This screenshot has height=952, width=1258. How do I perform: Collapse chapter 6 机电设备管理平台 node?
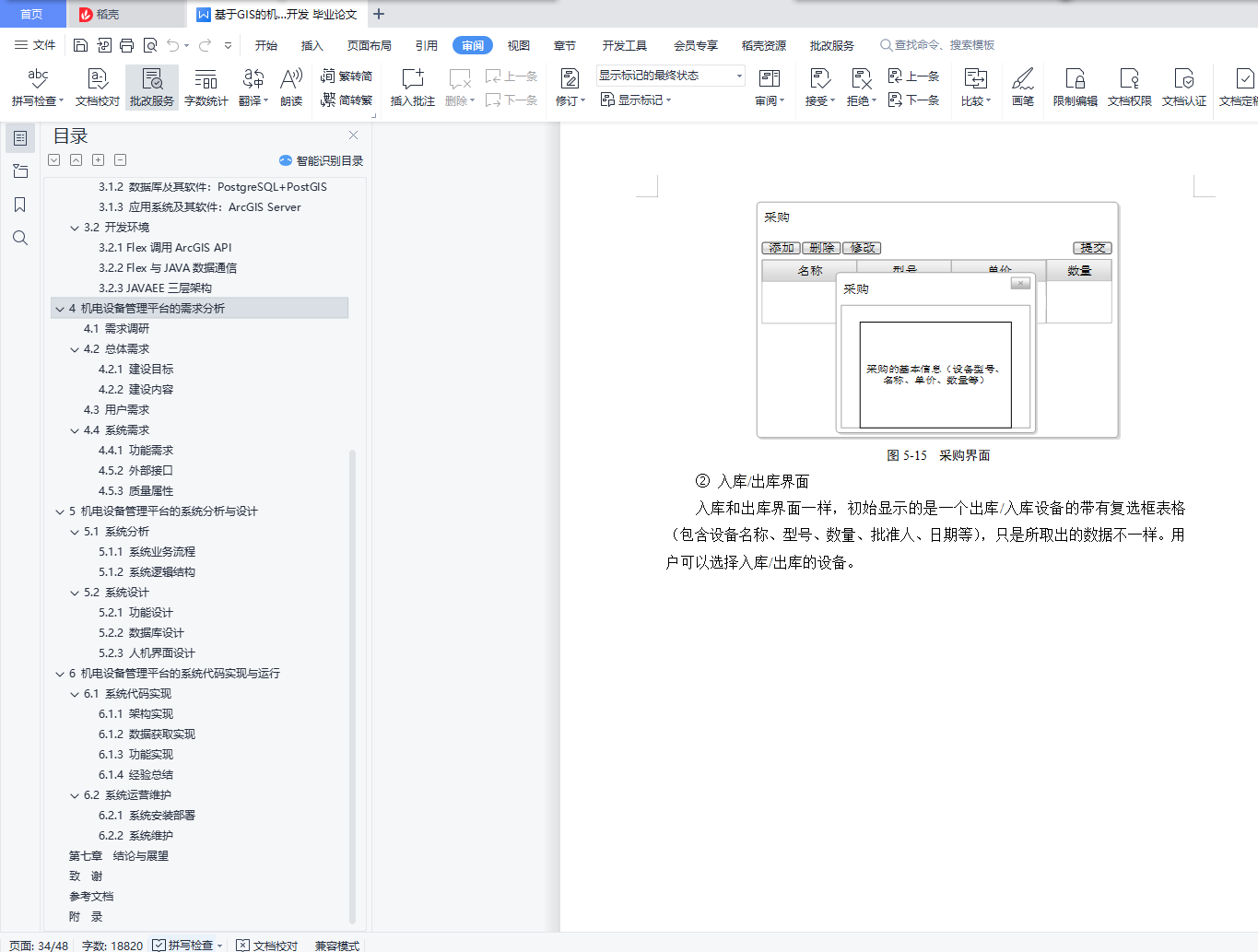click(60, 674)
